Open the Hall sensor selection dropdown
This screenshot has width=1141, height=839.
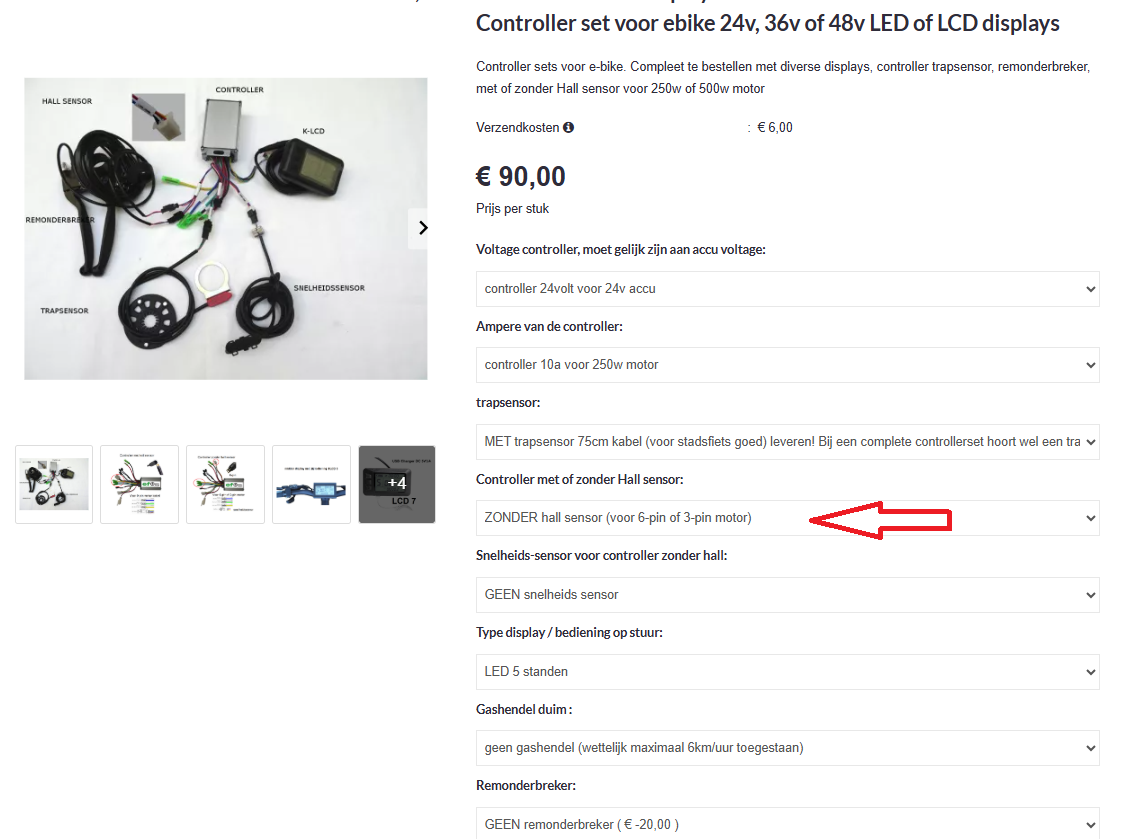(x=787, y=518)
